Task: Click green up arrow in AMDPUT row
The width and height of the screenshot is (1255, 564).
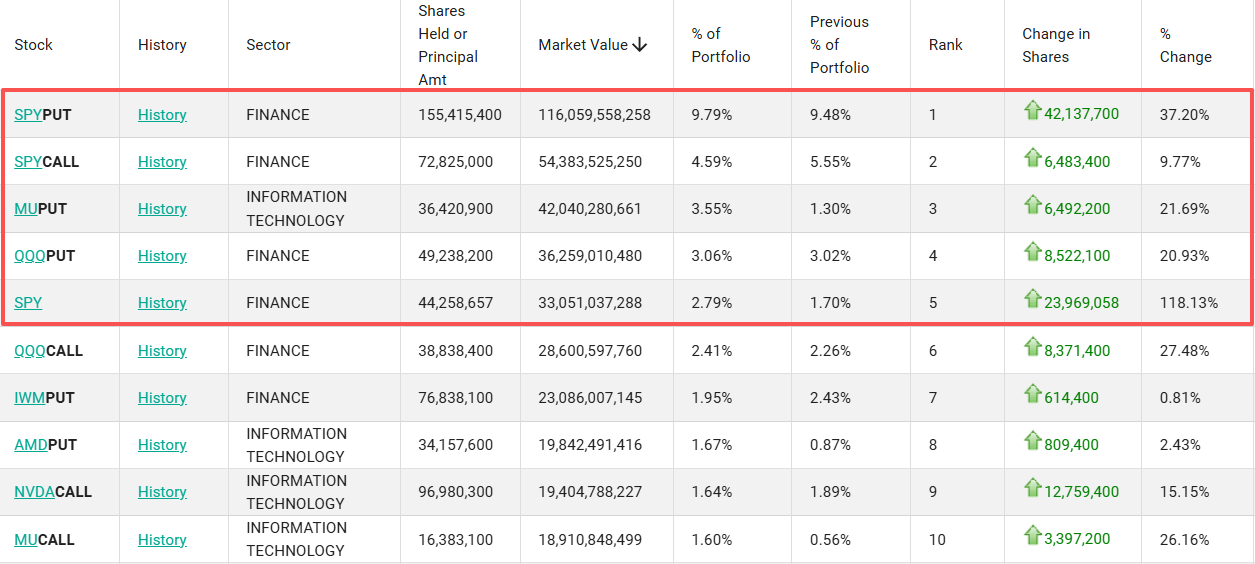Action: click(x=1032, y=441)
